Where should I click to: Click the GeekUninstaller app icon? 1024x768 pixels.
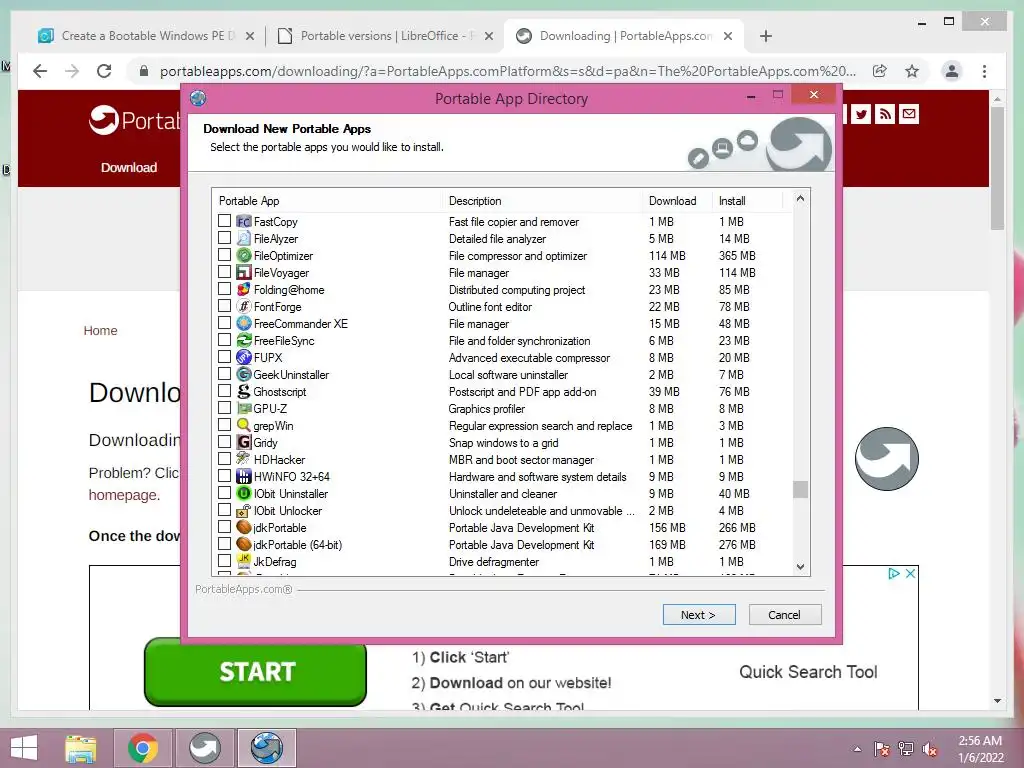pos(244,374)
